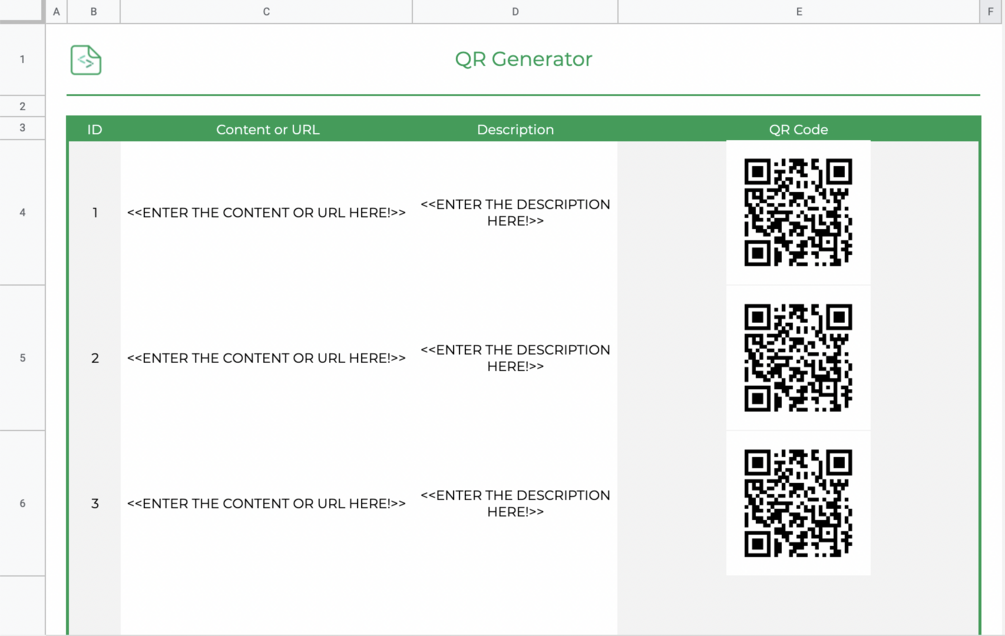The image size is (1005, 636).
Task: Click content URL cell for ID 1
Action: 267,213
